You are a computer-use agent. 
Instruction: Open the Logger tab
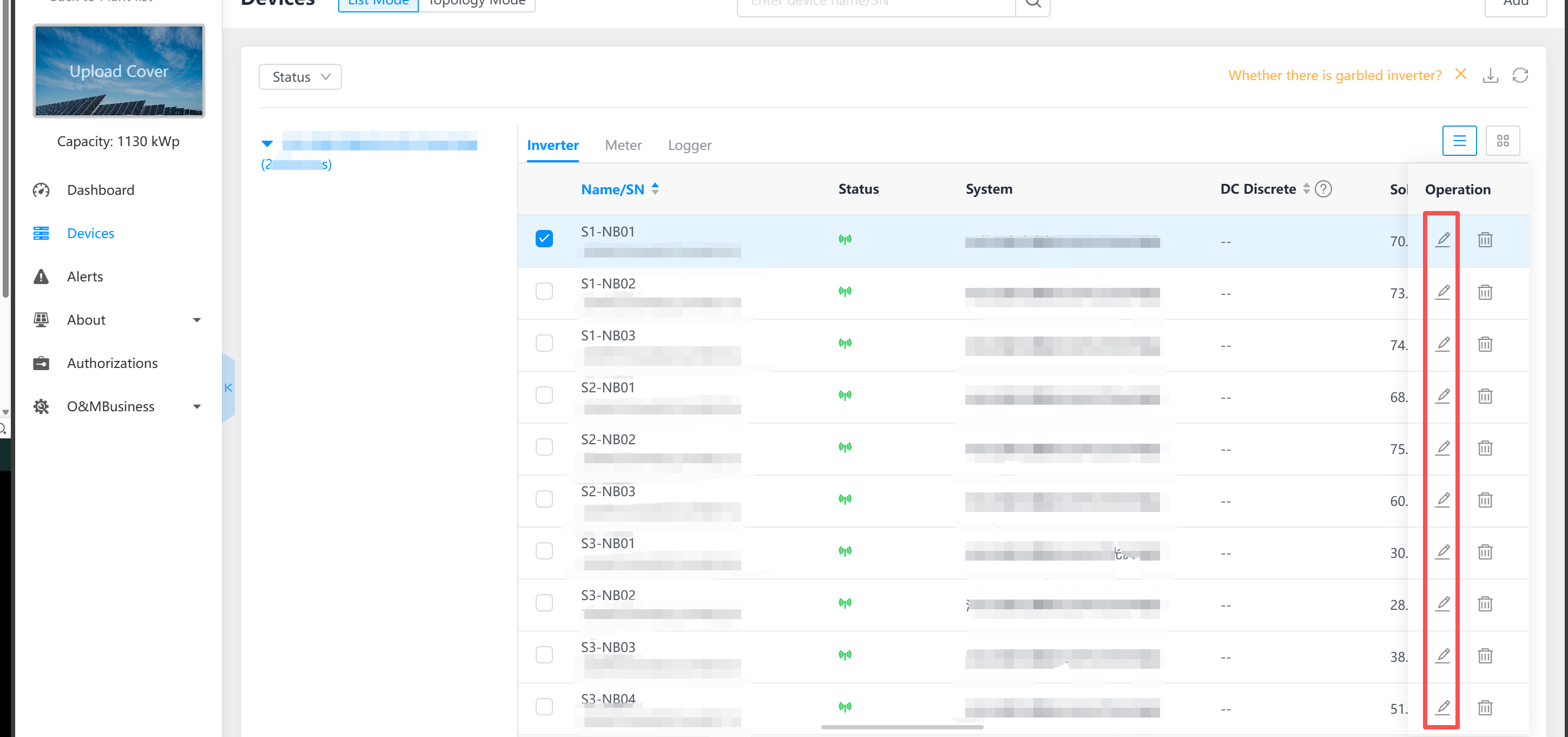(689, 145)
